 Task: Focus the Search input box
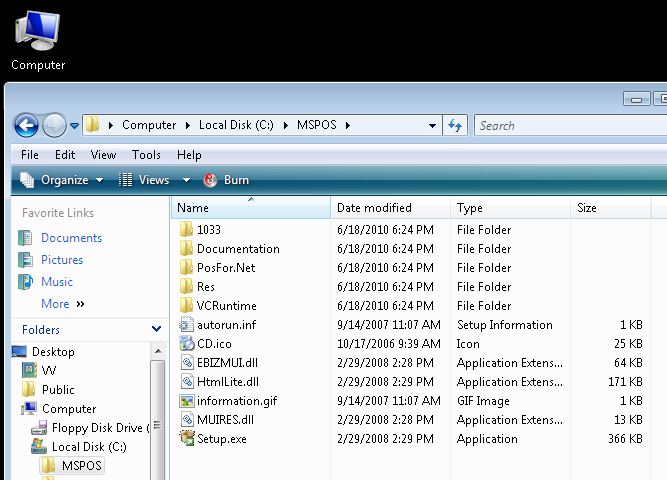[x=570, y=126]
